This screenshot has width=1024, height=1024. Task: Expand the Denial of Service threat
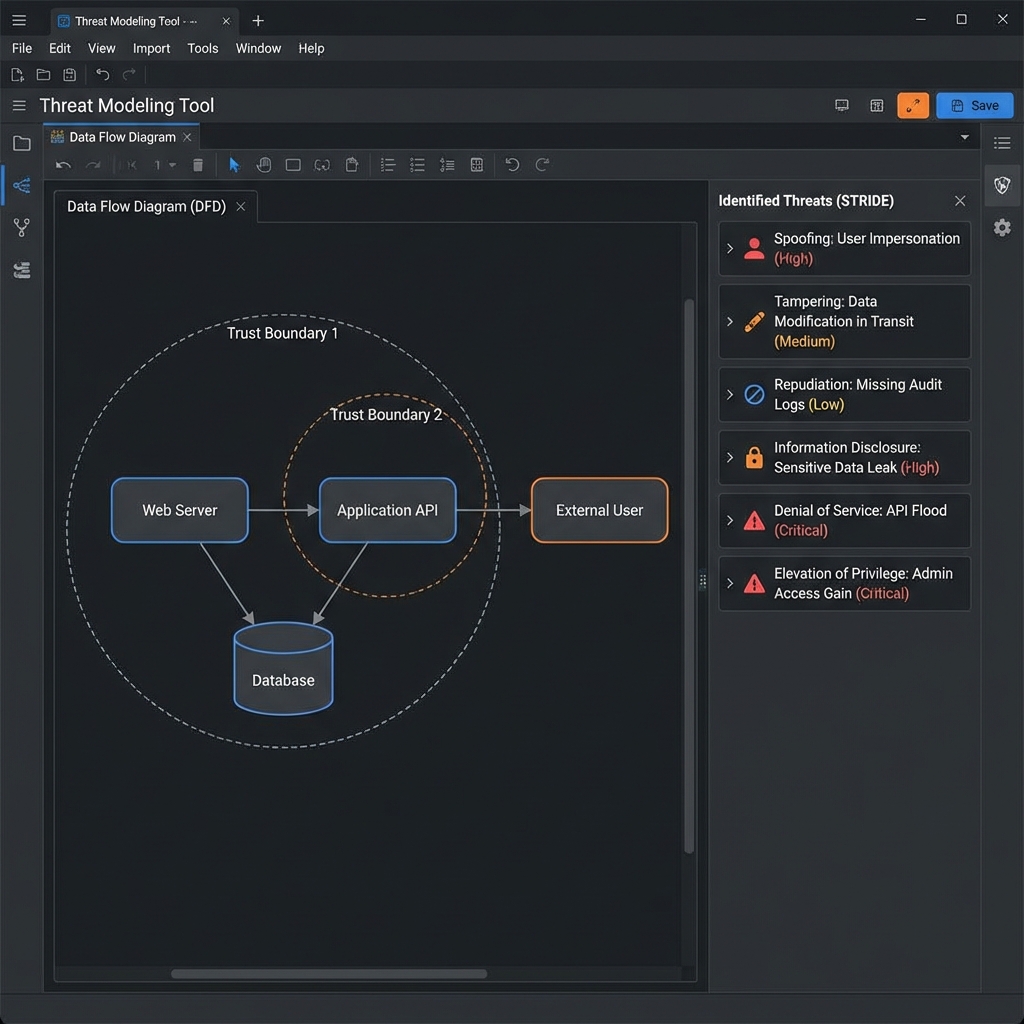tap(730, 520)
